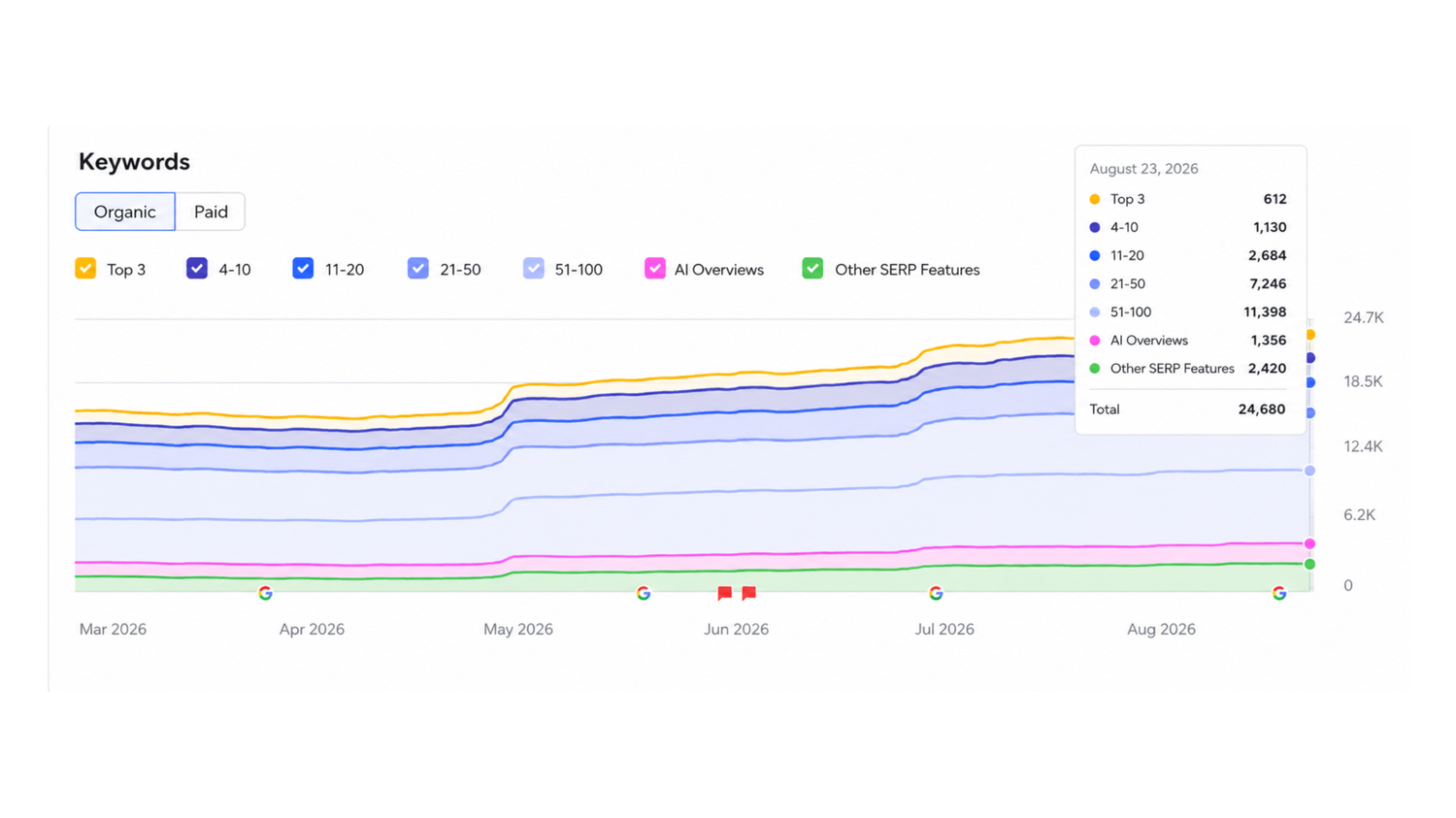Click the AI Overviews value 1,356 in tooltip
Image resolution: width=1456 pixels, height=818 pixels.
(1269, 340)
